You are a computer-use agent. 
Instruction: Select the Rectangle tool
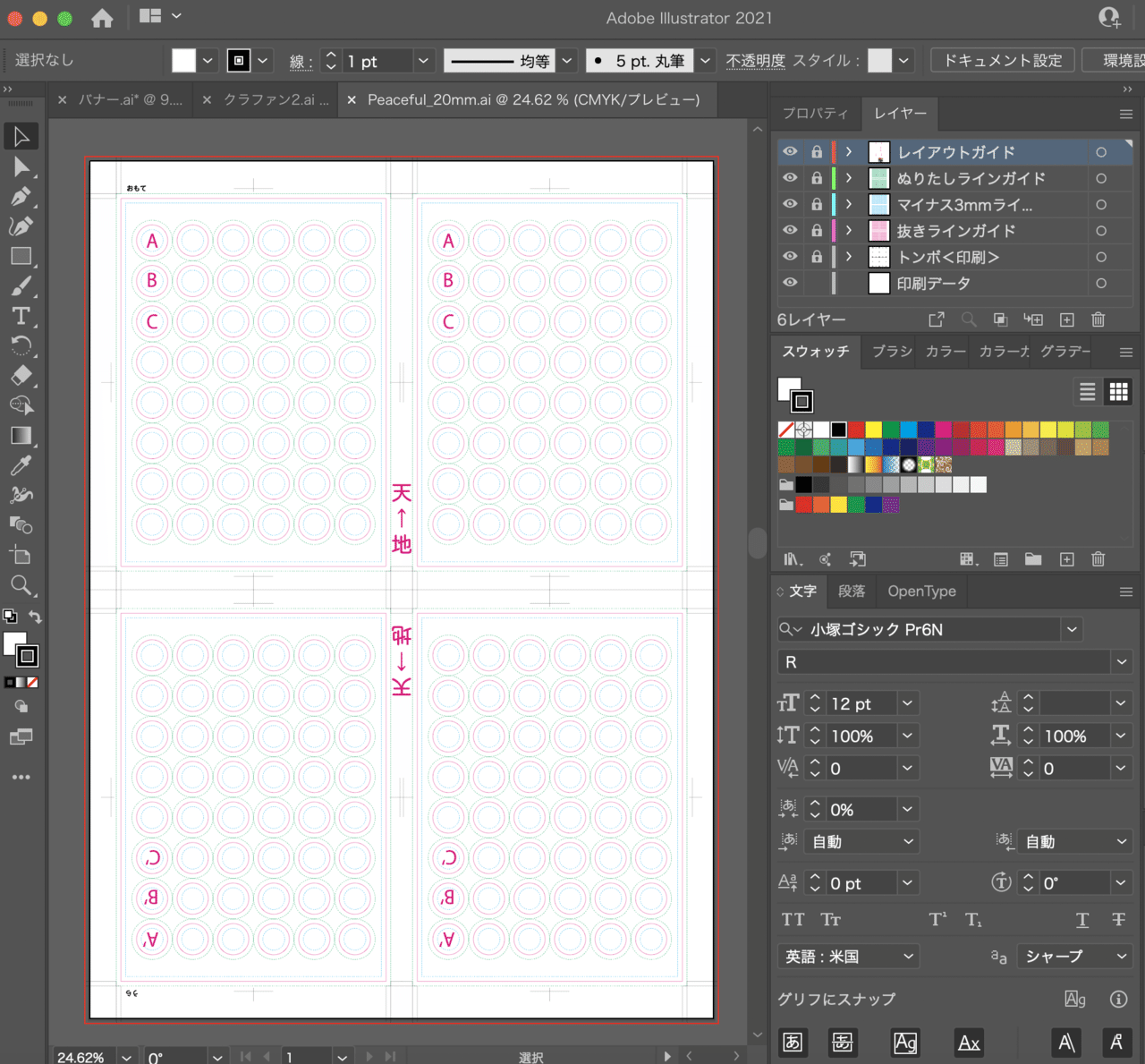click(x=21, y=256)
